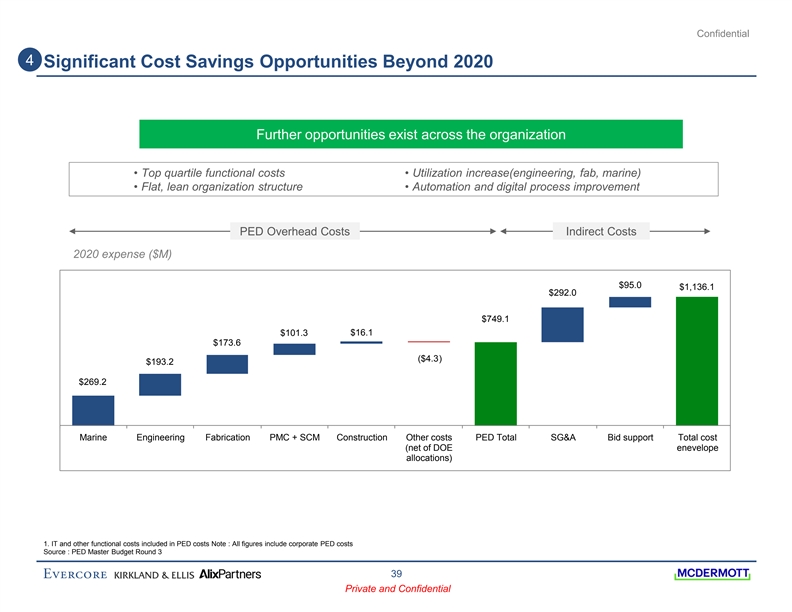Click the number 4 section badge

(x=32, y=61)
